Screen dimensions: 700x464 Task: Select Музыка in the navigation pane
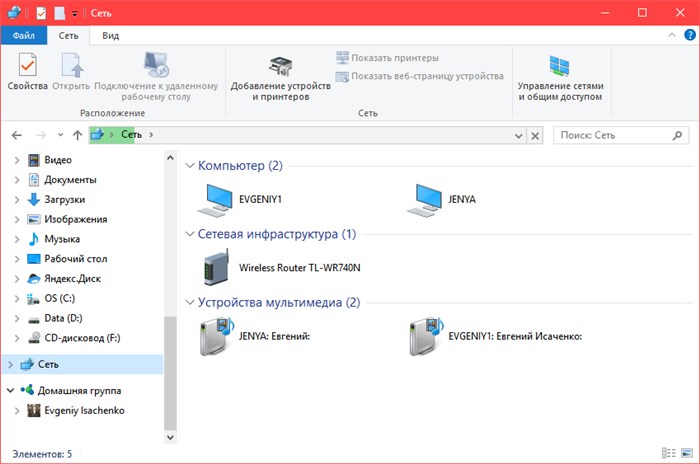point(62,239)
